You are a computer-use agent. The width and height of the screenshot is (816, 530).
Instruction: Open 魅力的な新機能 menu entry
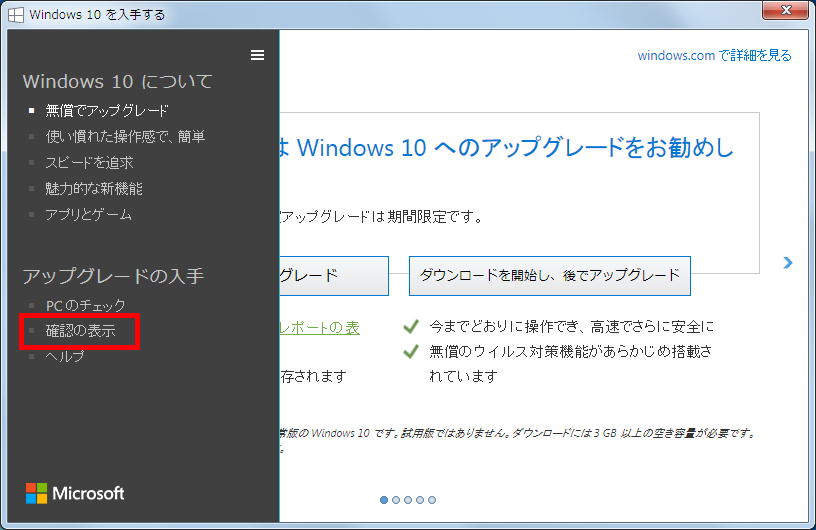[x=94, y=188]
